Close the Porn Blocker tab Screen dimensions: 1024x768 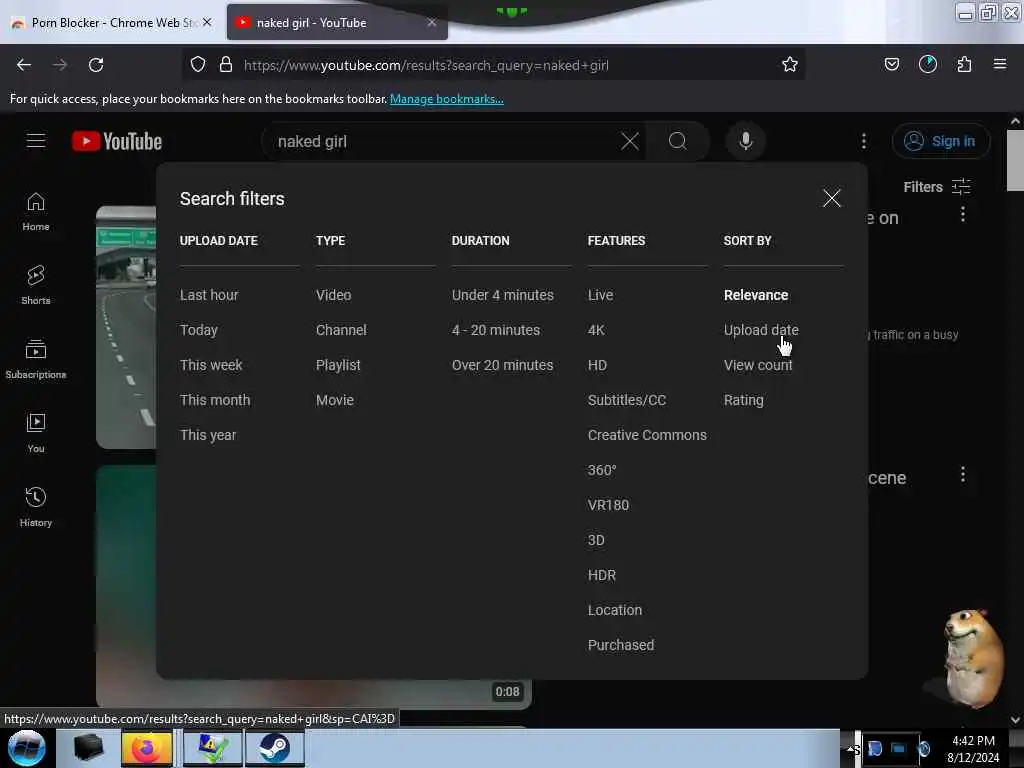pyautogui.click(x=207, y=22)
